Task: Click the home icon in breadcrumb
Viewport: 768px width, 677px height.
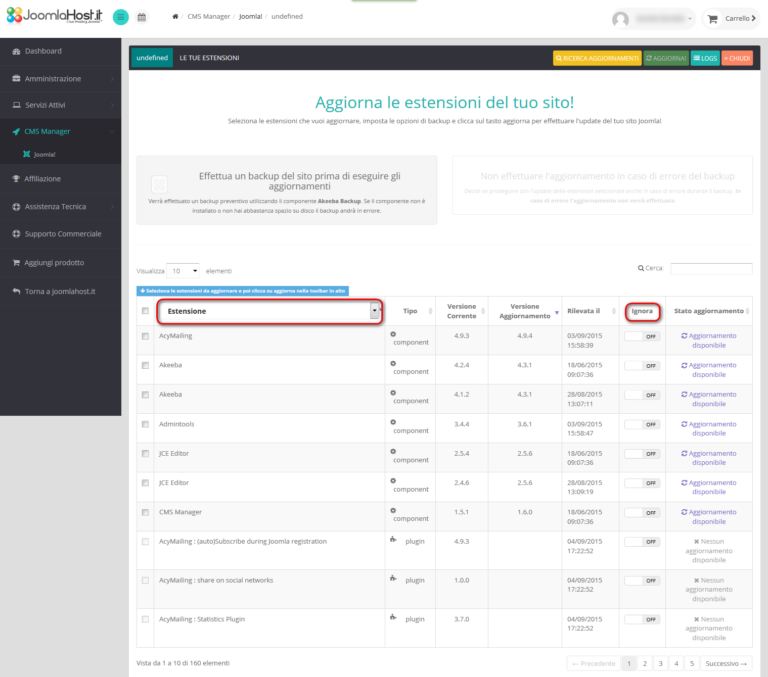Action: (x=176, y=17)
